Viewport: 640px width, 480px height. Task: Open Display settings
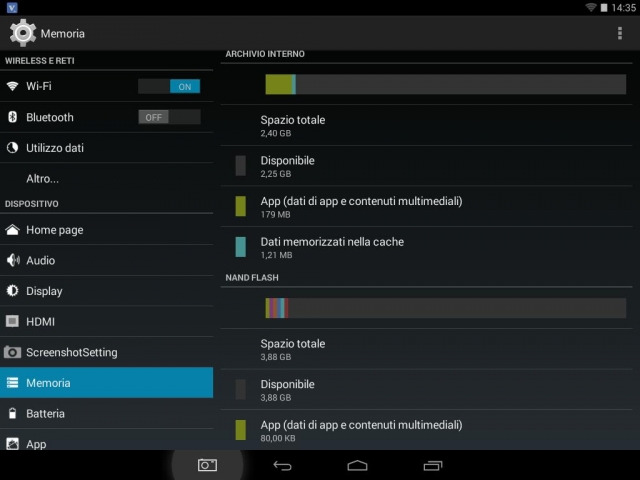coord(107,291)
